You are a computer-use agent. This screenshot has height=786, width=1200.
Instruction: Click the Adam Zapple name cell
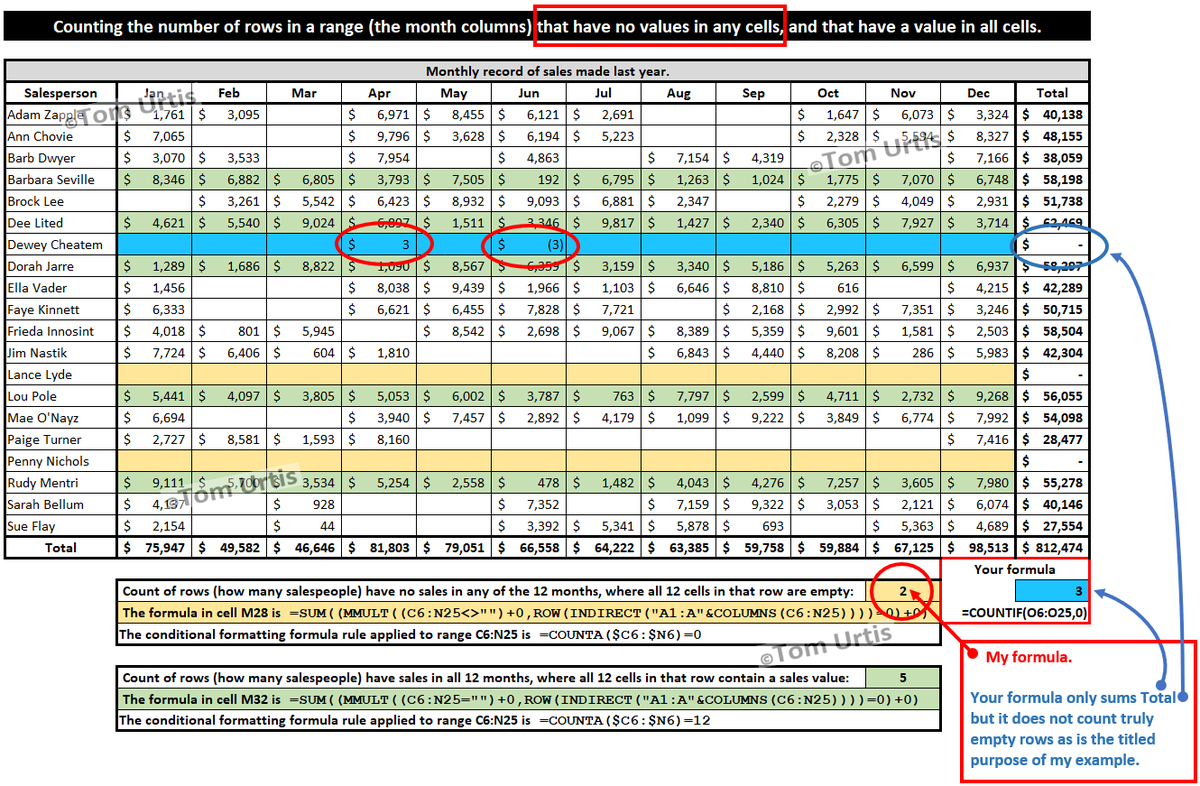click(x=61, y=115)
